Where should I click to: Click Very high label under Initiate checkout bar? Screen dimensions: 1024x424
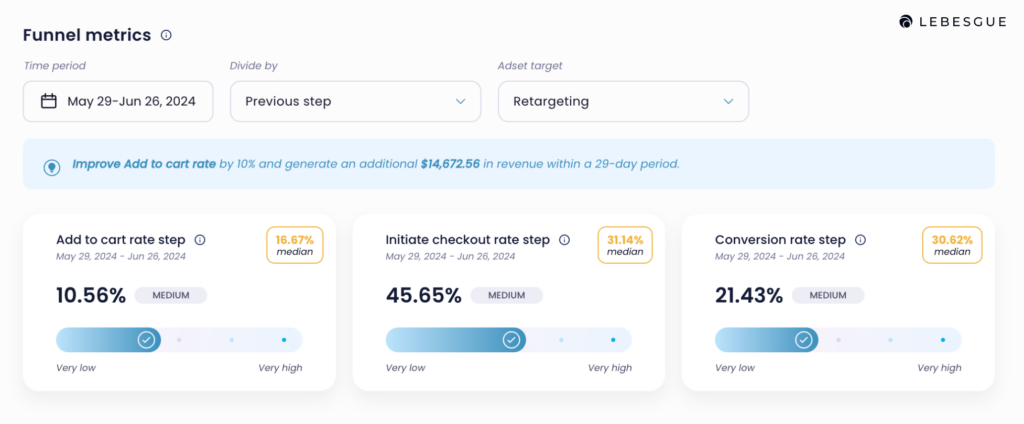pos(610,368)
